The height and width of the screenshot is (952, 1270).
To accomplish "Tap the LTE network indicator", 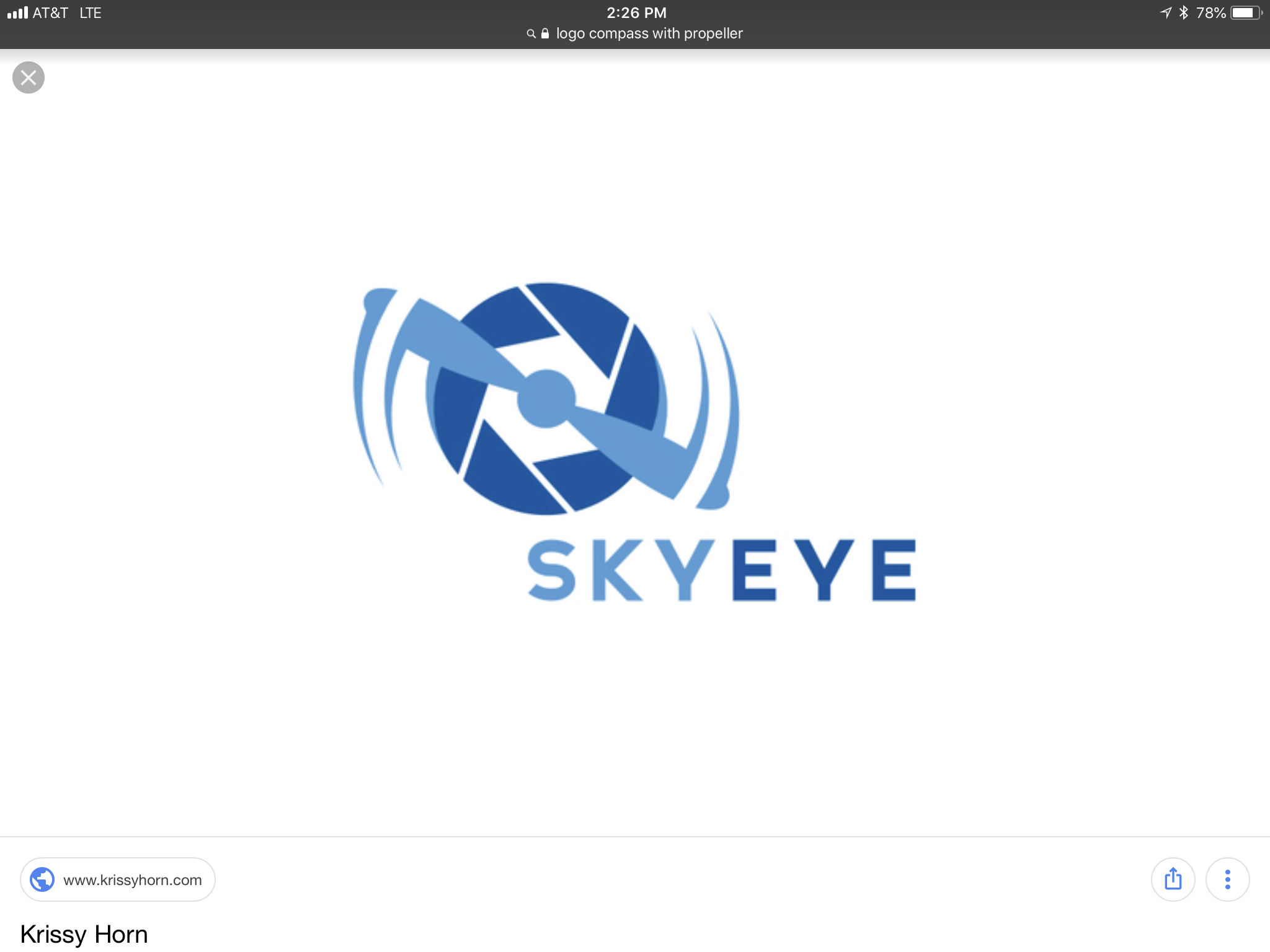I will [x=91, y=13].
